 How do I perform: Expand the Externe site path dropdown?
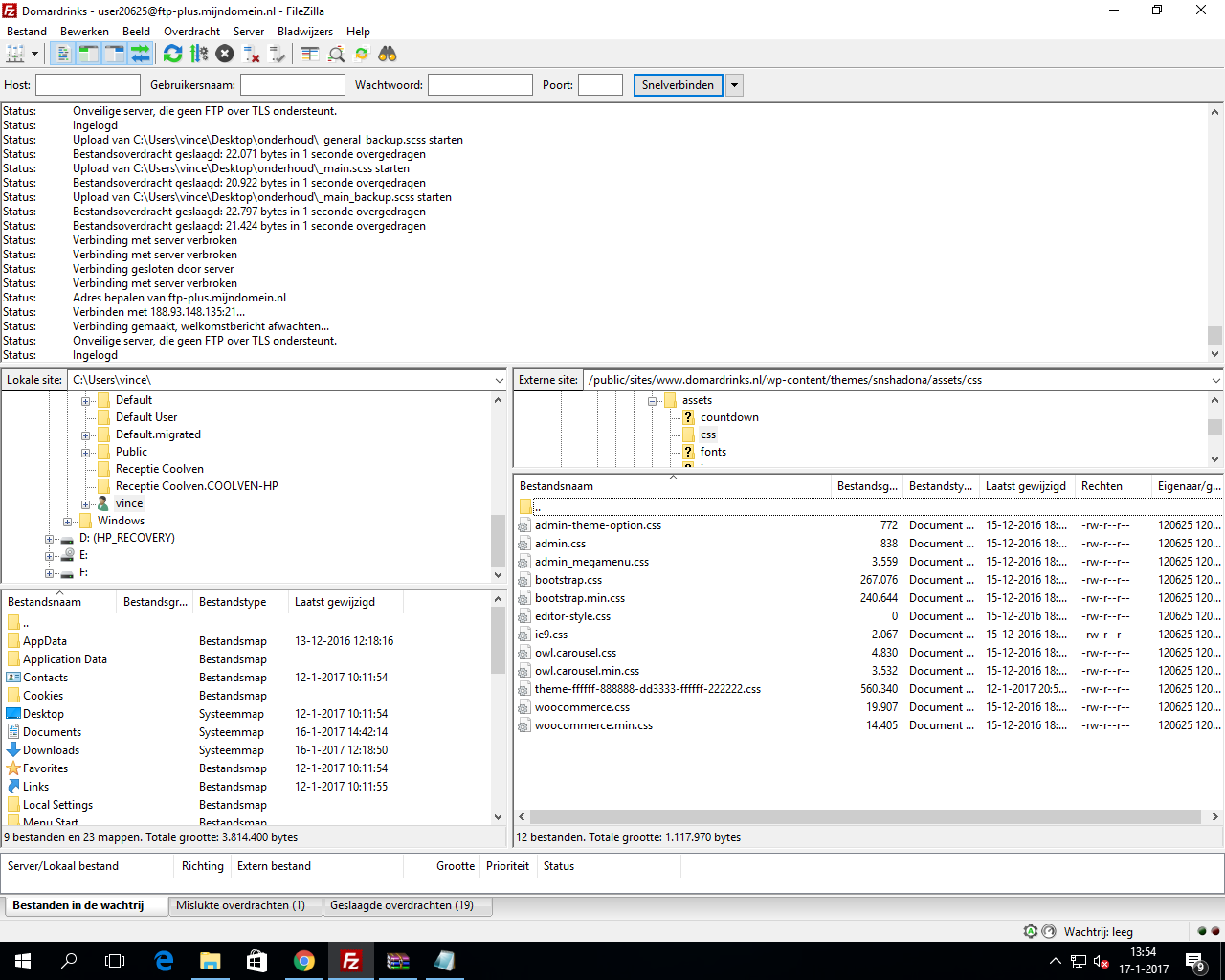point(1215,380)
